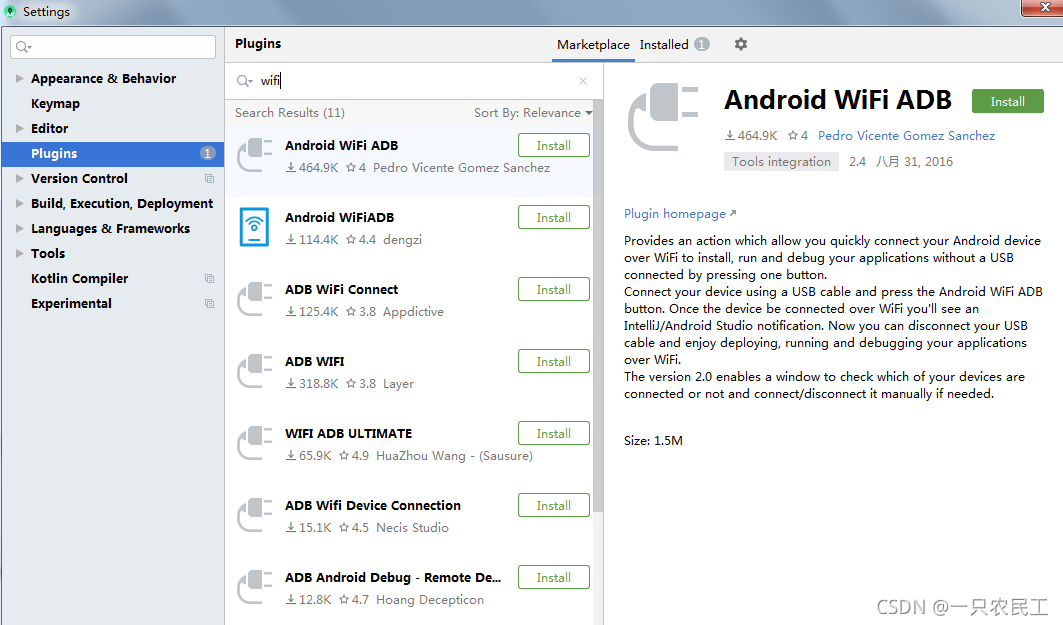The height and width of the screenshot is (625, 1063).
Task: Open Pedro Vicente Gomez Sanchez author link
Action: (906, 136)
